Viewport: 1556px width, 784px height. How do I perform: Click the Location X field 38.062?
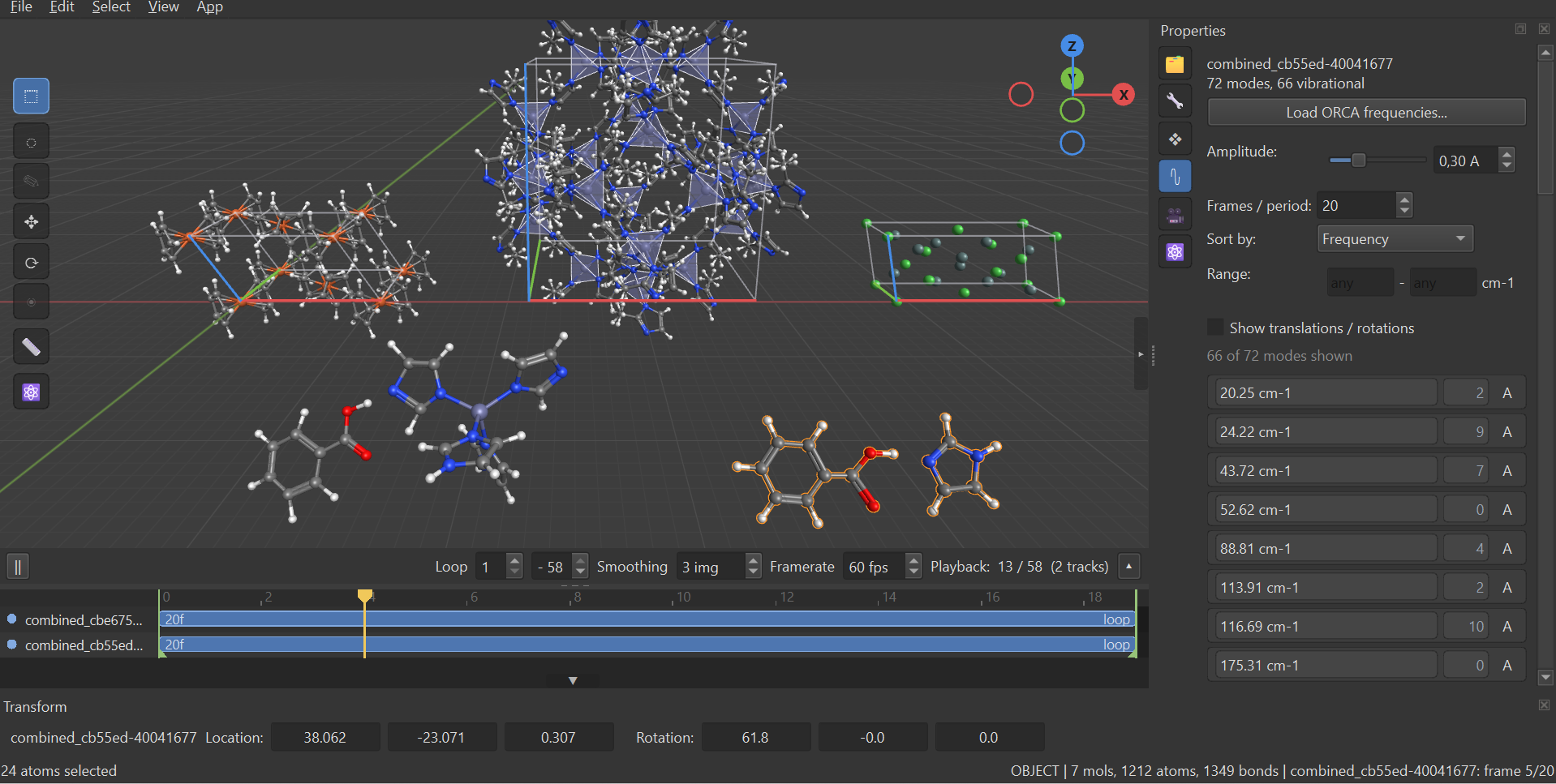click(x=325, y=737)
